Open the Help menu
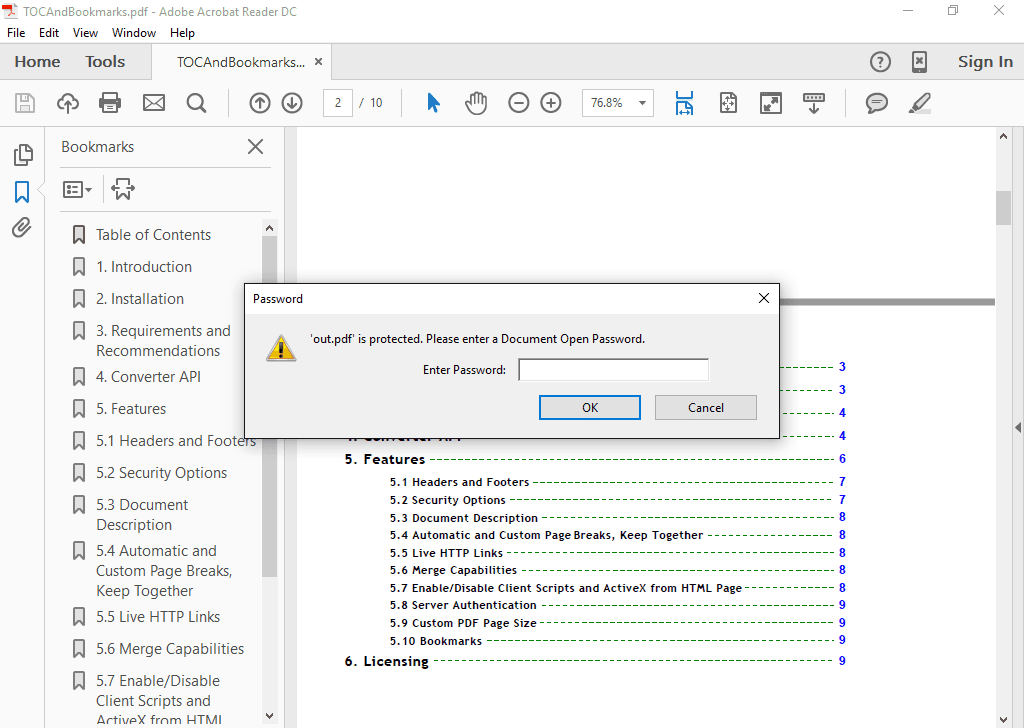This screenshot has height=728, width=1024. (182, 33)
